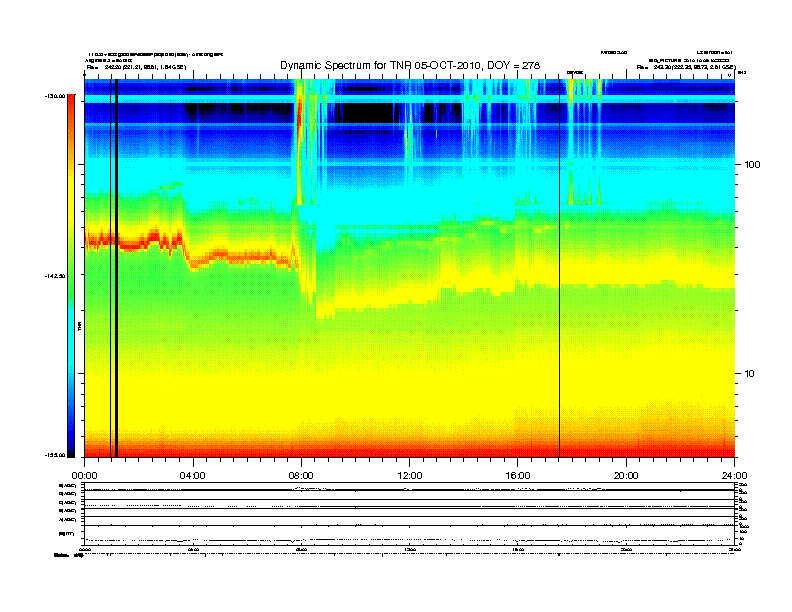Click the "00:00" time axis label
This screenshot has width=792, height=612.
pos(85,476)
